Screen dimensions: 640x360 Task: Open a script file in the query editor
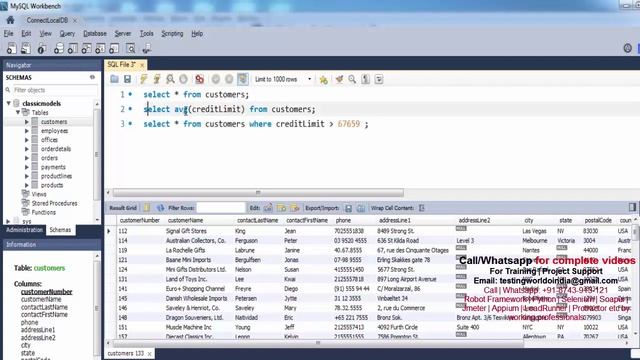click(x=114, y=79)
